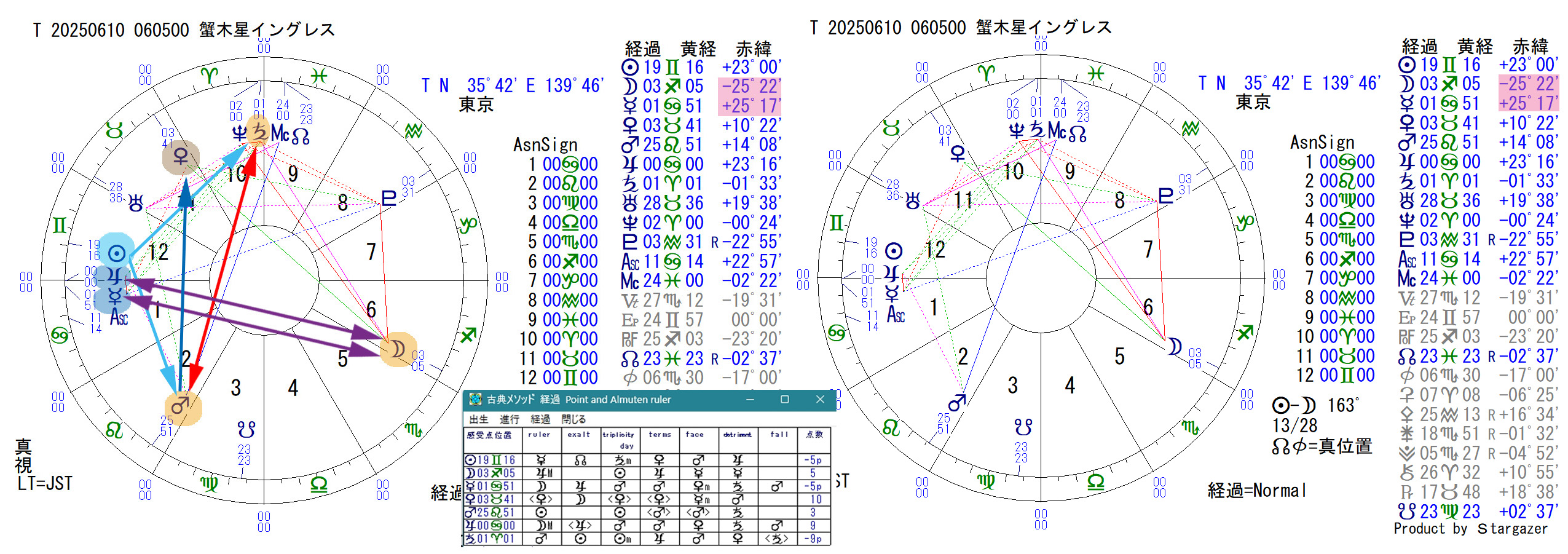Click the pink-highlighted Moon declination in the left table
The width and height of the screenshot is (1568, 554).
tap(751, 87)
